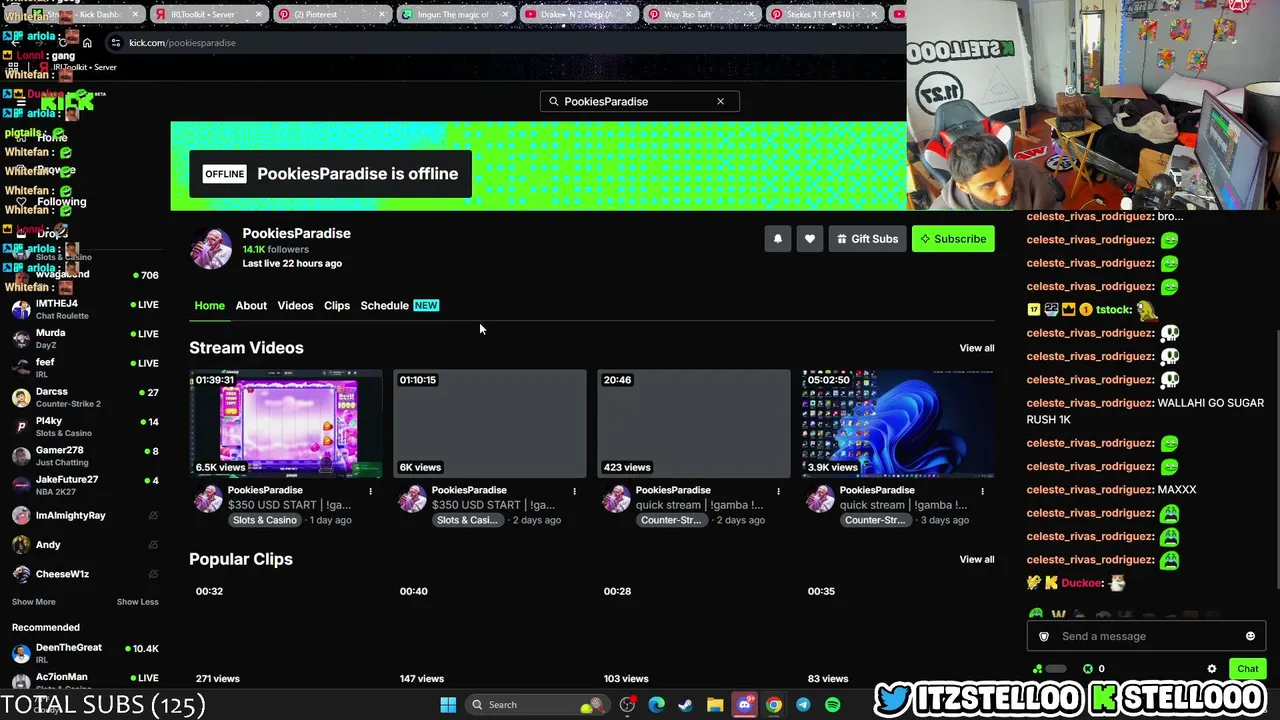The image size is (1280, 720).
Task: Open Telegram from the taskbar
Action: tap(803, 705)
